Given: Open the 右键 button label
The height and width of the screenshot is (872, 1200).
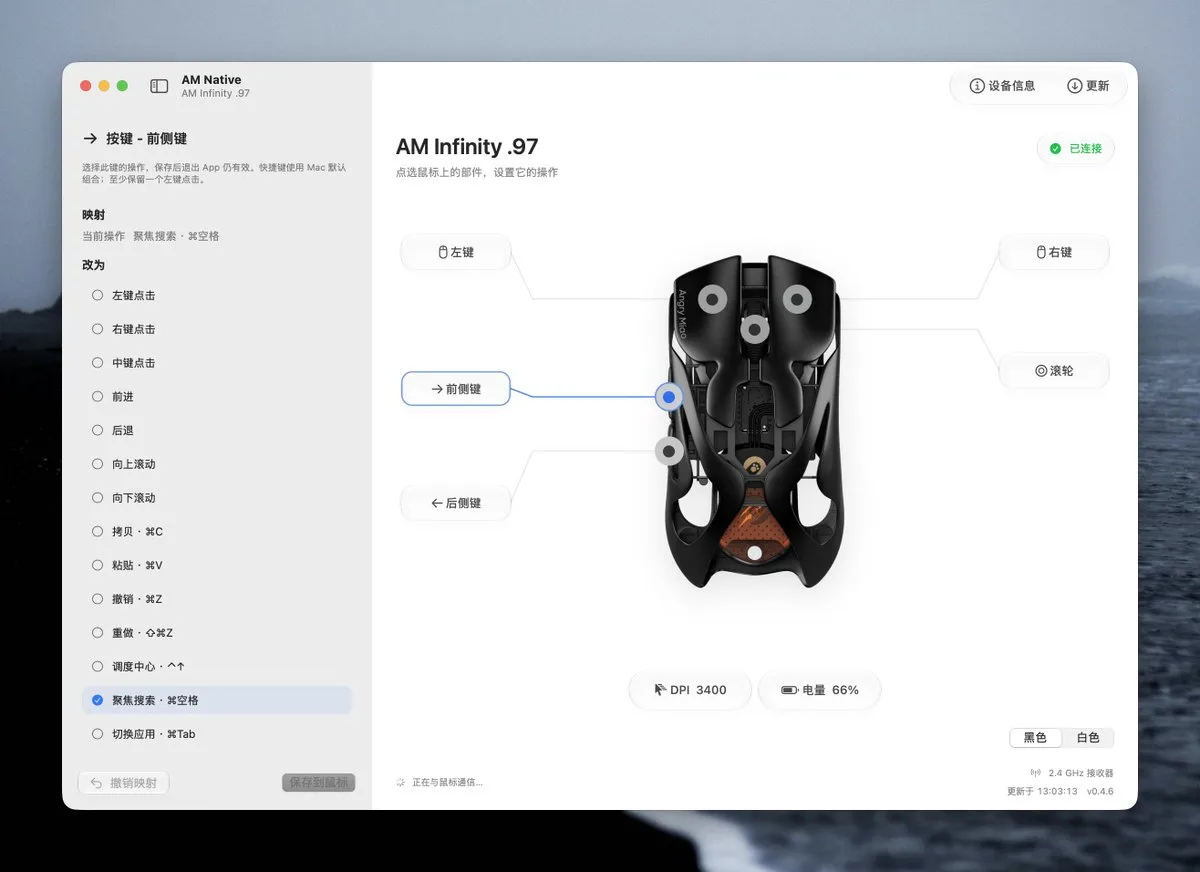Looking at the screenshot, I should [x=1054, y=253].
